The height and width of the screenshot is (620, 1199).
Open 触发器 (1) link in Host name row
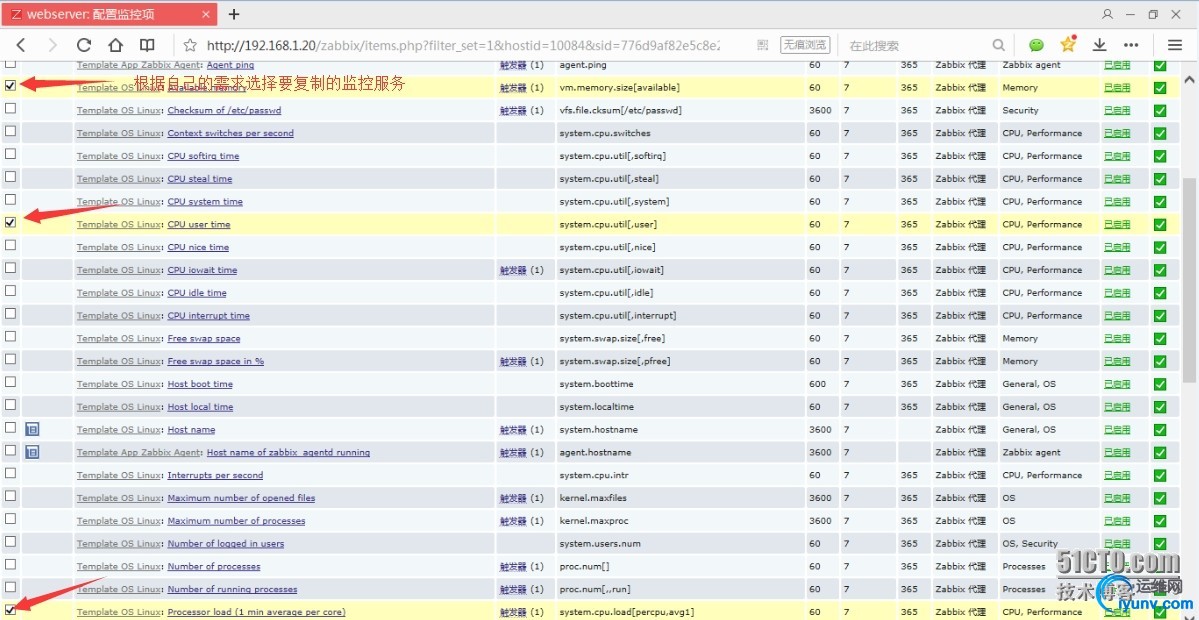point(522,430)
